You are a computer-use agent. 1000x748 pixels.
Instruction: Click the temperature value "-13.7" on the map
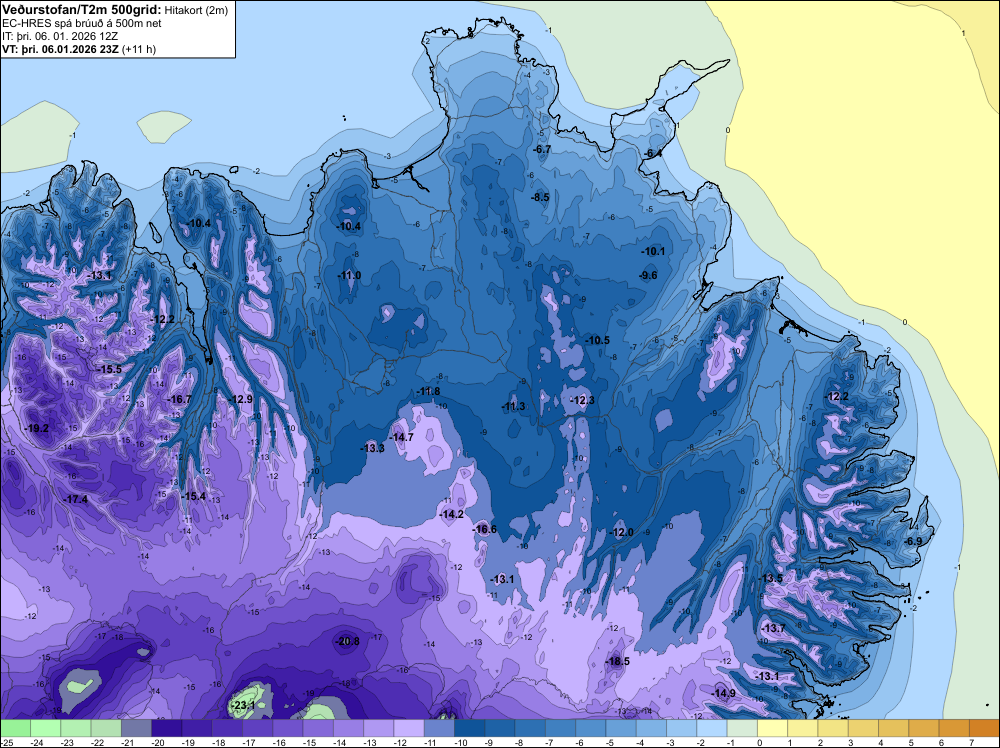point(773,628)
